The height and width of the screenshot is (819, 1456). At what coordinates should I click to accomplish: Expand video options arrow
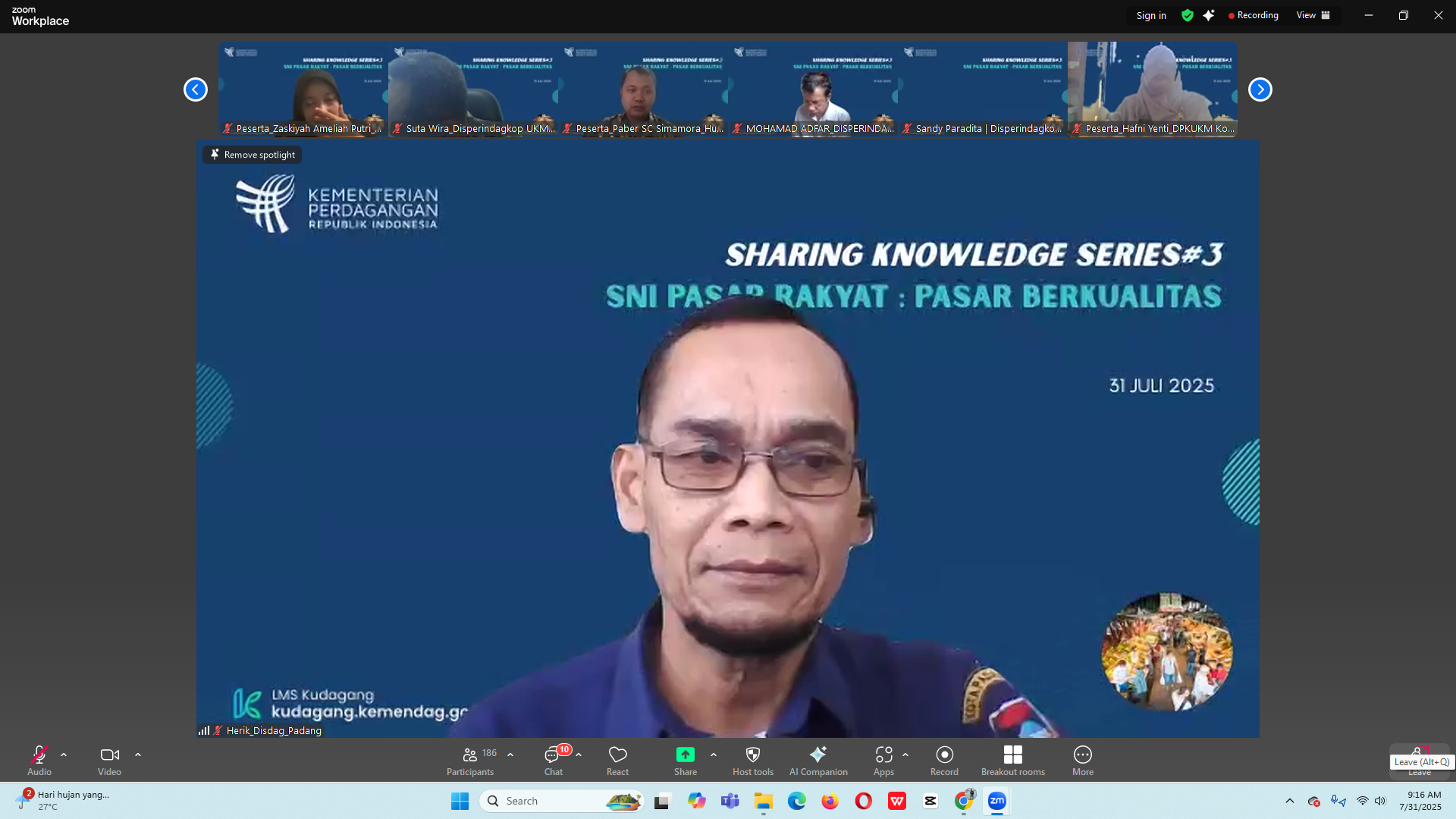pos(138,755)
